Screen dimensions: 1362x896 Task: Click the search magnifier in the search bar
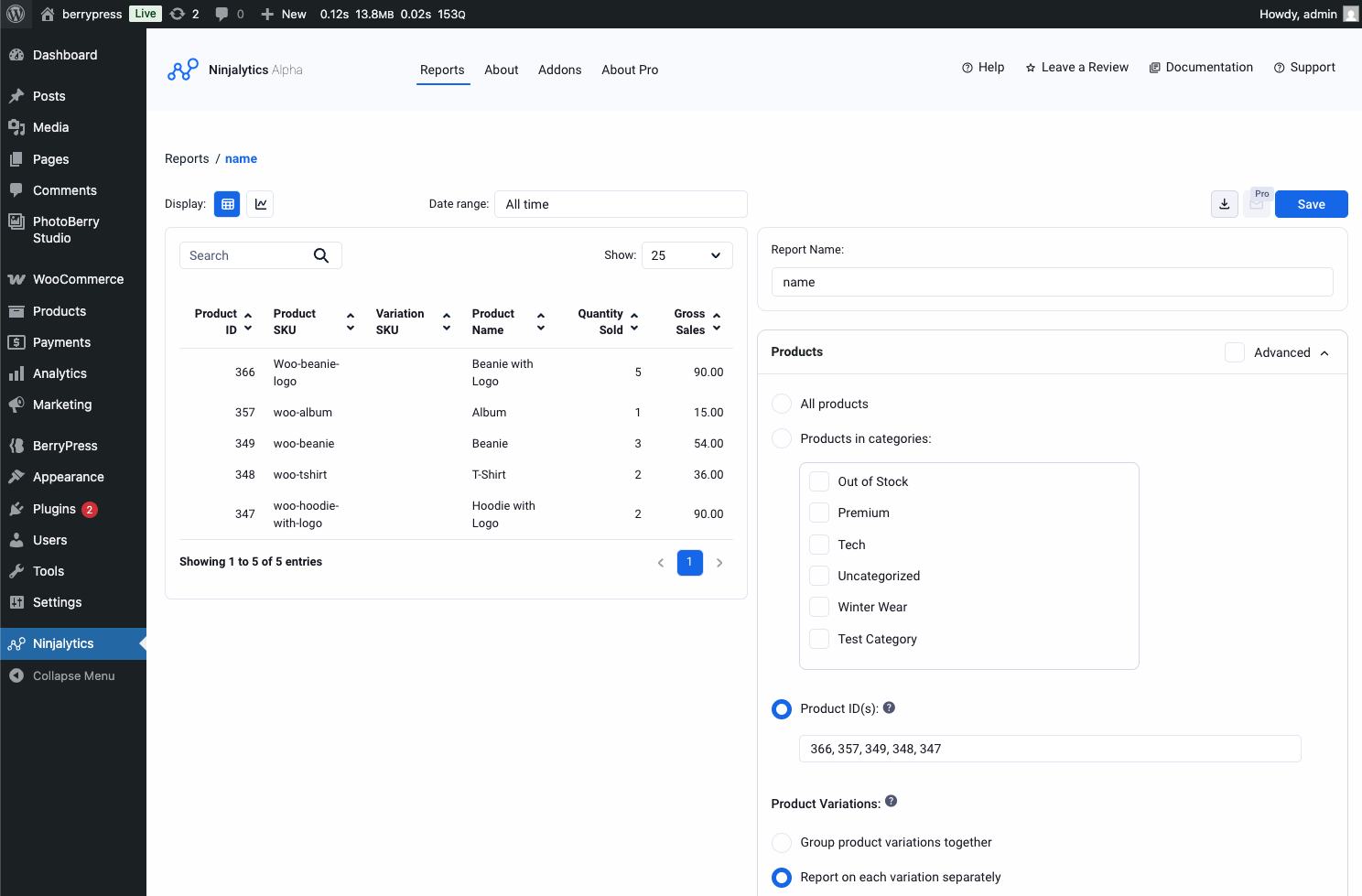321,254
